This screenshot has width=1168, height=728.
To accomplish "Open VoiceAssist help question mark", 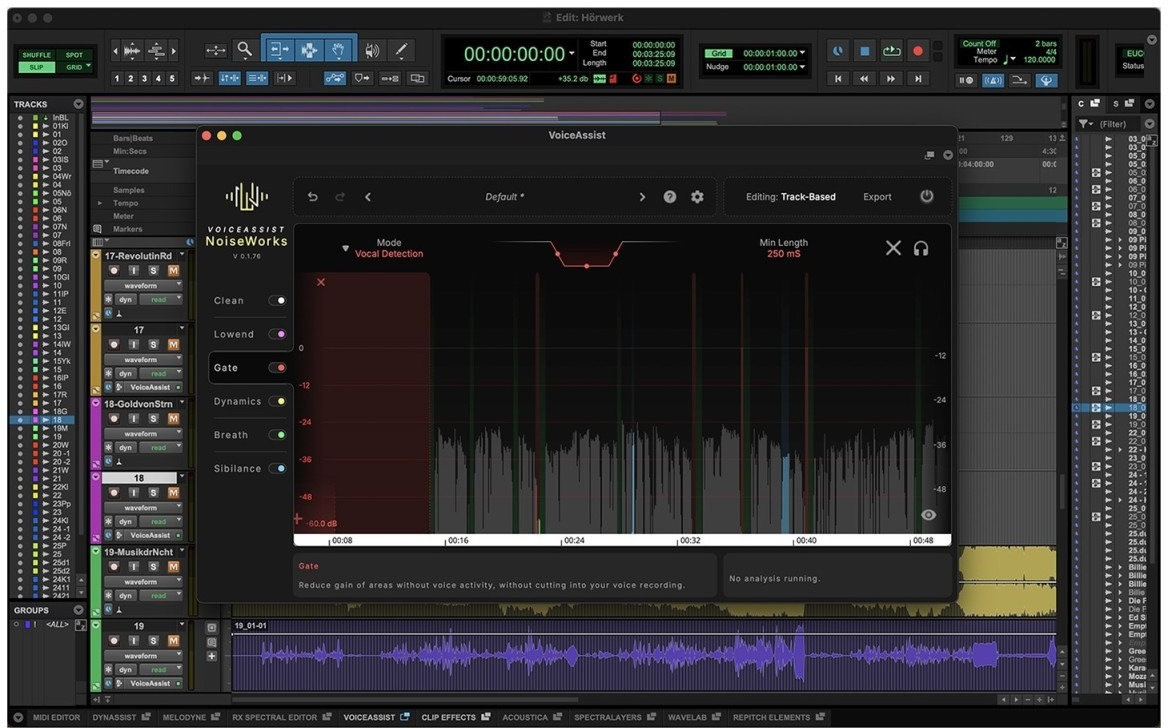I will click(x=670, y=197).
